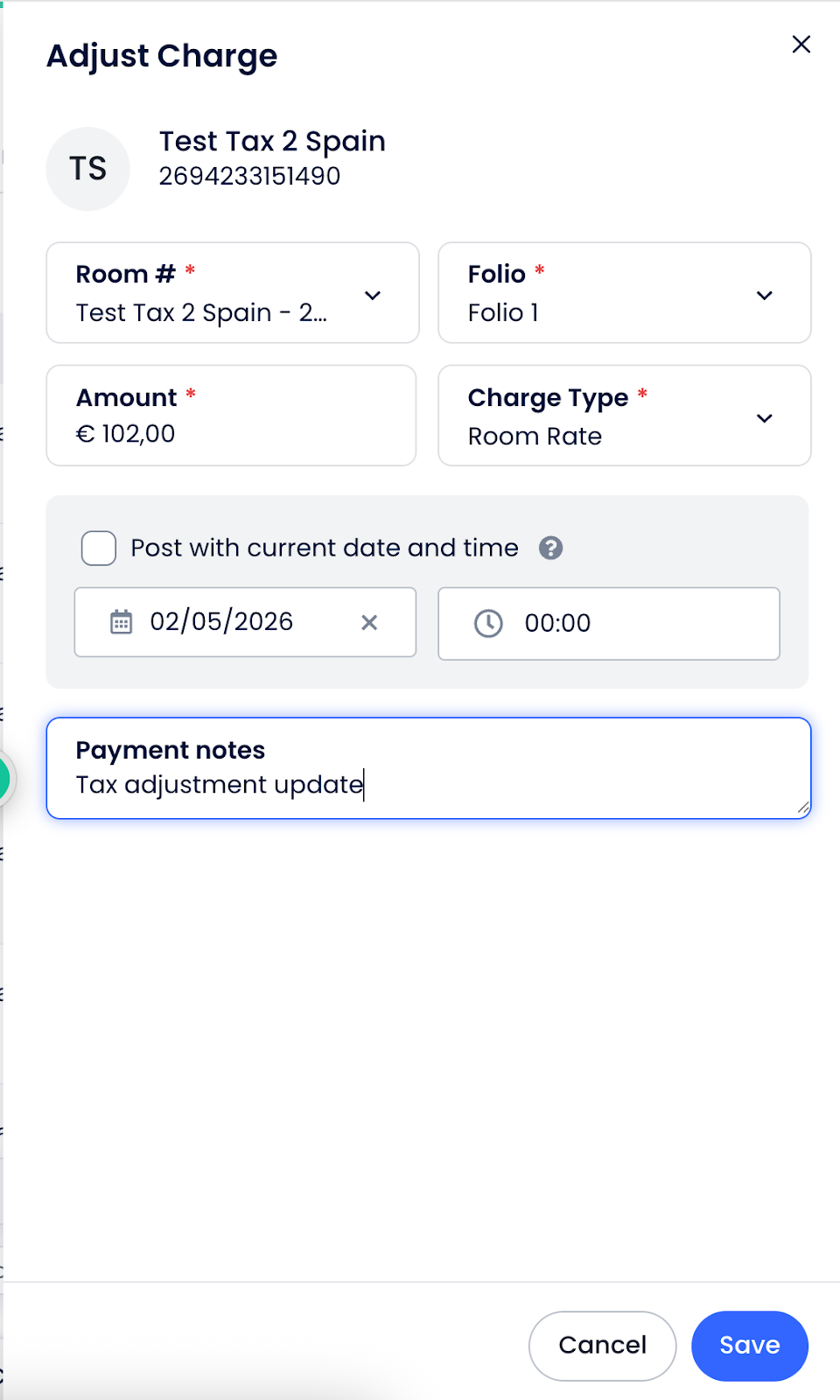Click the guest name Test Tax 2 Spain
Viewport: 840px width, 1400px height.
[x=272, y=142]
